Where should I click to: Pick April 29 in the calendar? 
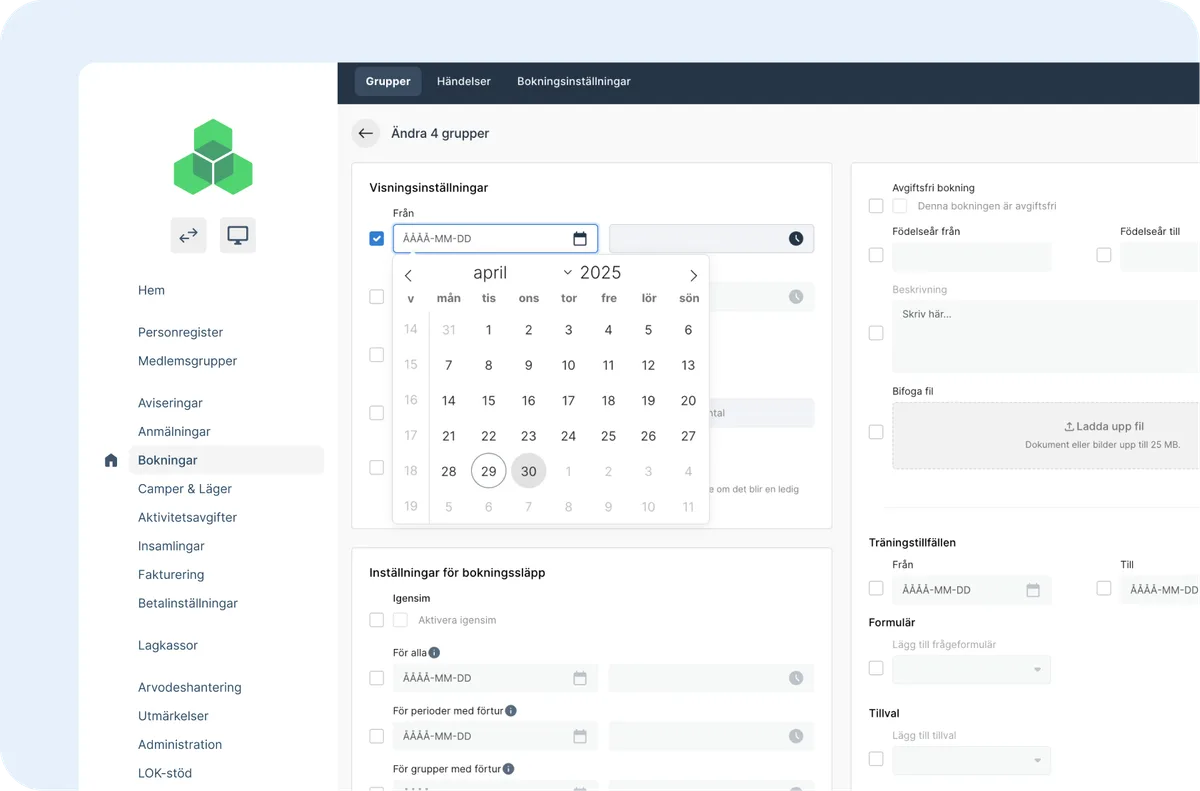pos(489,471)
